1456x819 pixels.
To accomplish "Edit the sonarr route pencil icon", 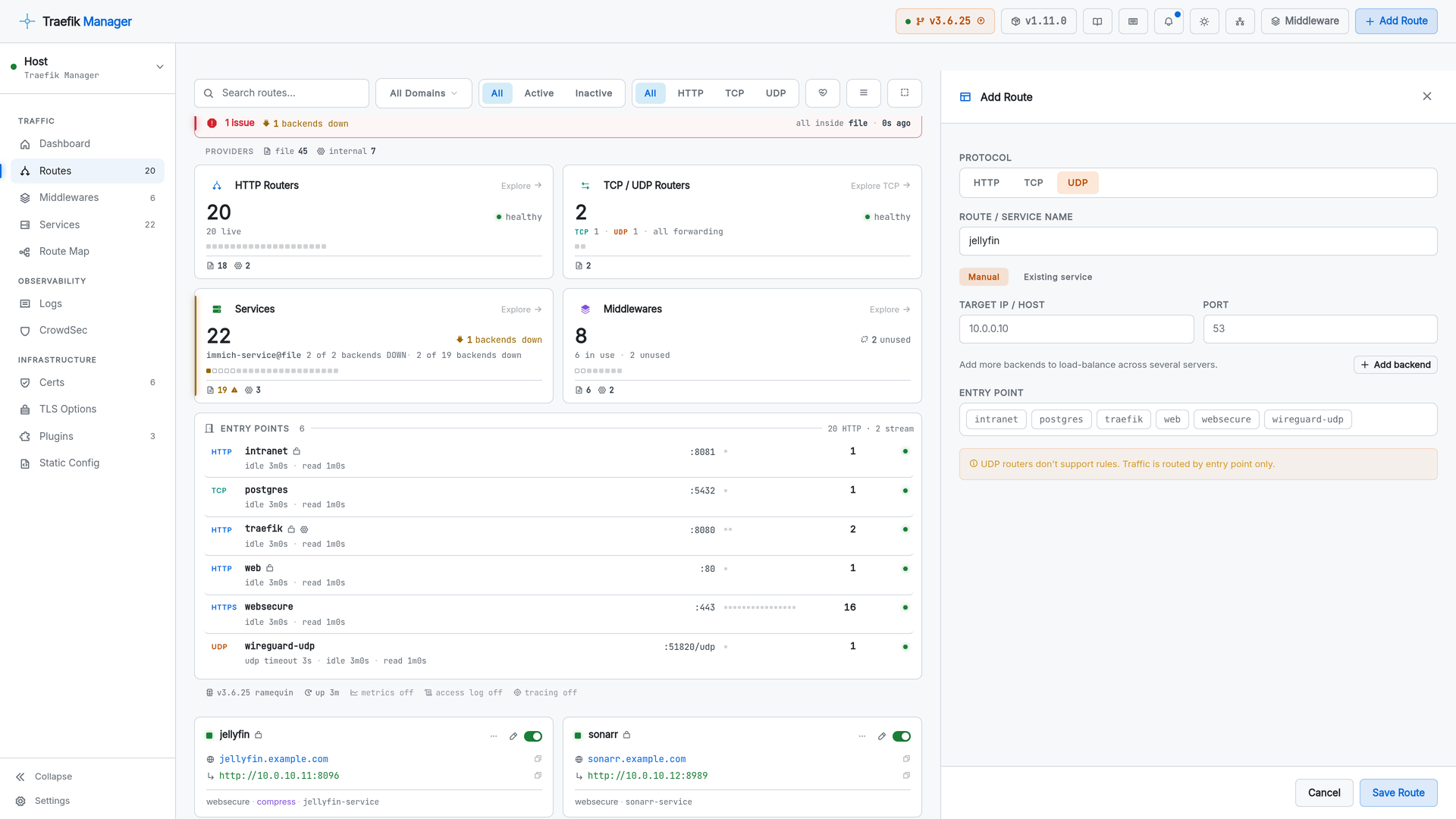I will 882,736.
